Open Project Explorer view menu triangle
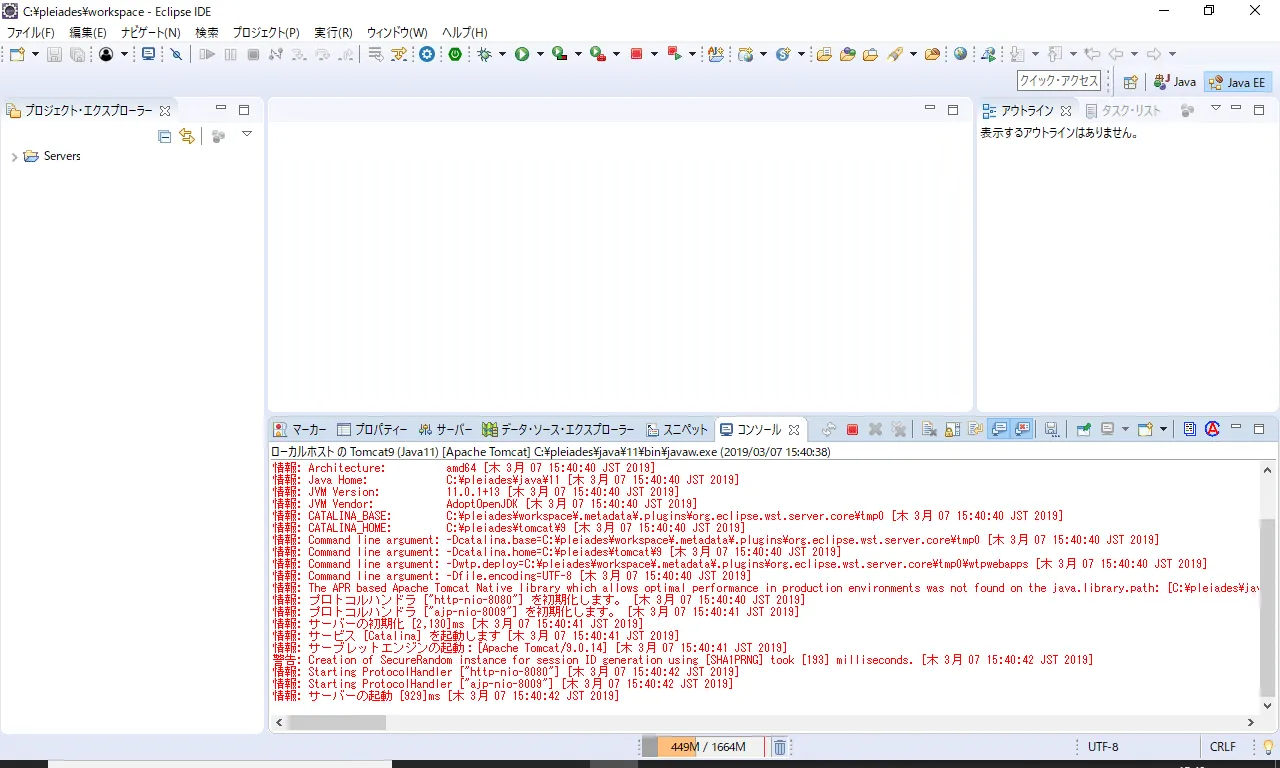Screen dimensions: 1280x768 [247, 134]
